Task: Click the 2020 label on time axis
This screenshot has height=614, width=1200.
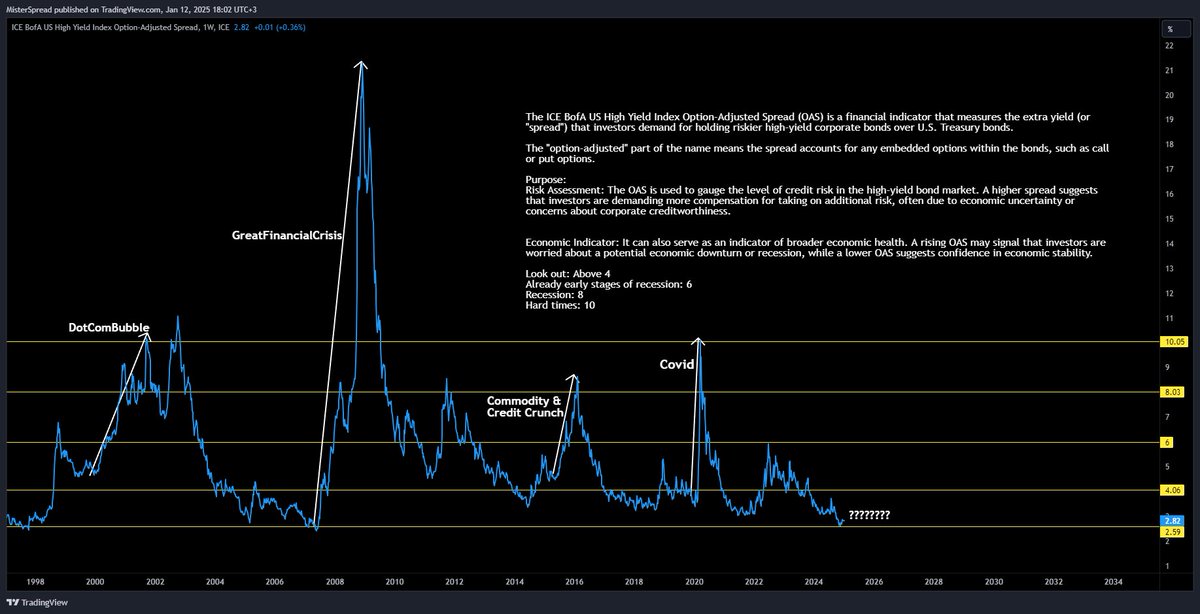Action: pos(694,580)
